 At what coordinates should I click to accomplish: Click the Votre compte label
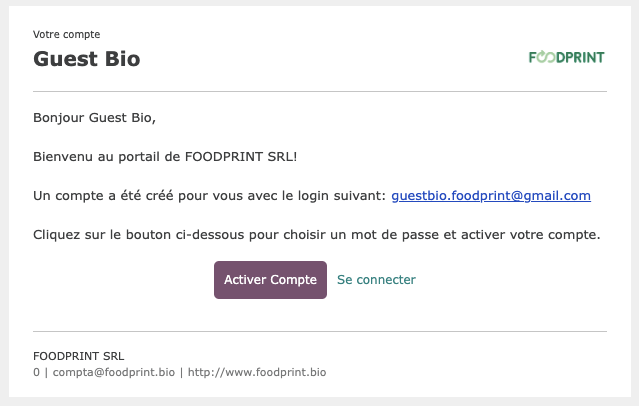[66, 34]
